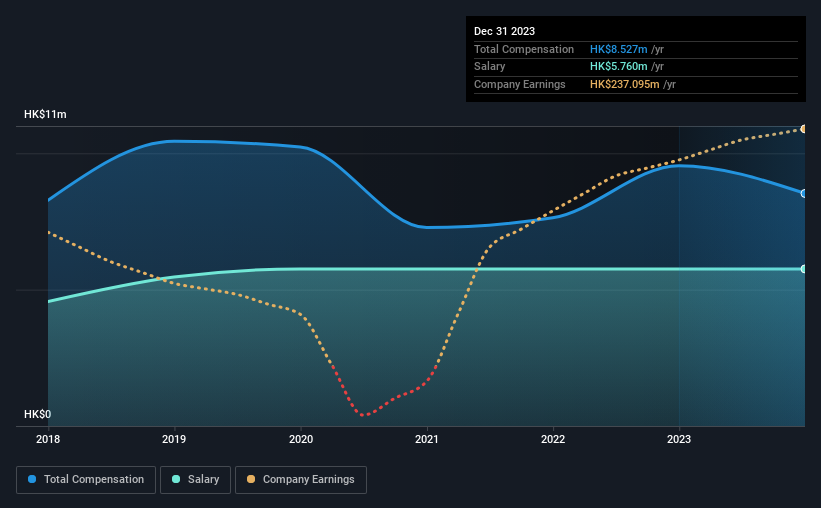Click the HK$5.760m salary value

[x=618, y=67]
